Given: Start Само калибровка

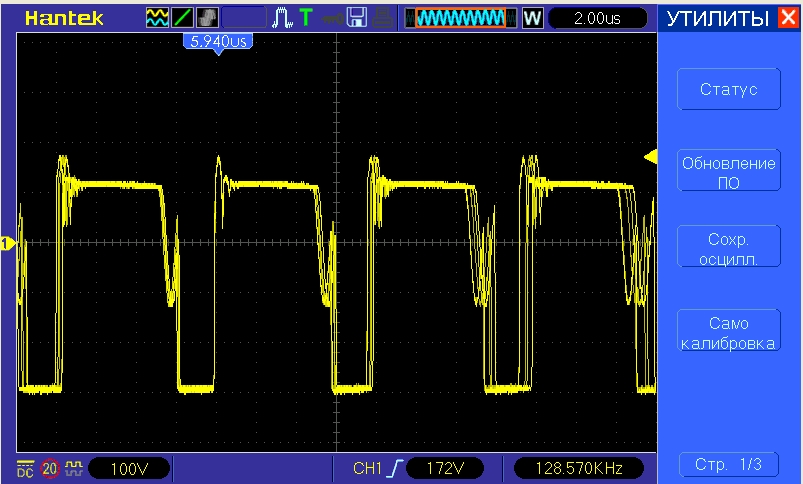Looking at the screenshot, I should click(728, 333).
